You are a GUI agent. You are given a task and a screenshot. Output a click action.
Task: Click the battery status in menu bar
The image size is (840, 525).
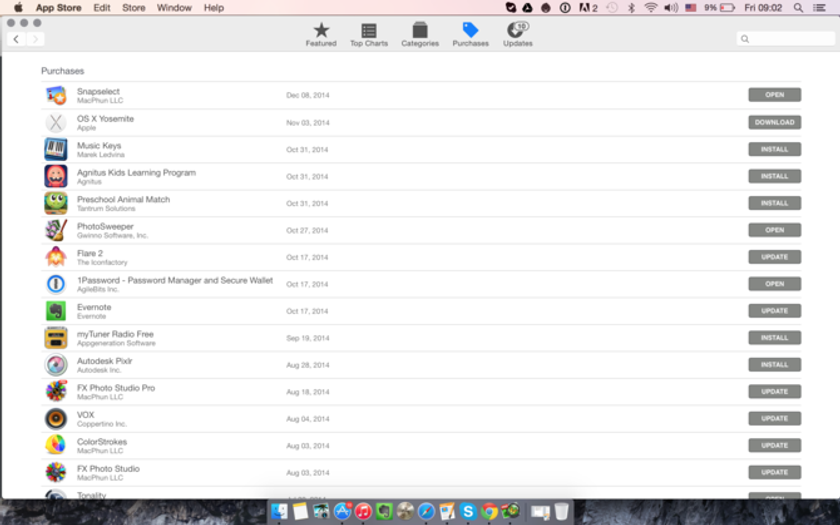tap(719, 8)
